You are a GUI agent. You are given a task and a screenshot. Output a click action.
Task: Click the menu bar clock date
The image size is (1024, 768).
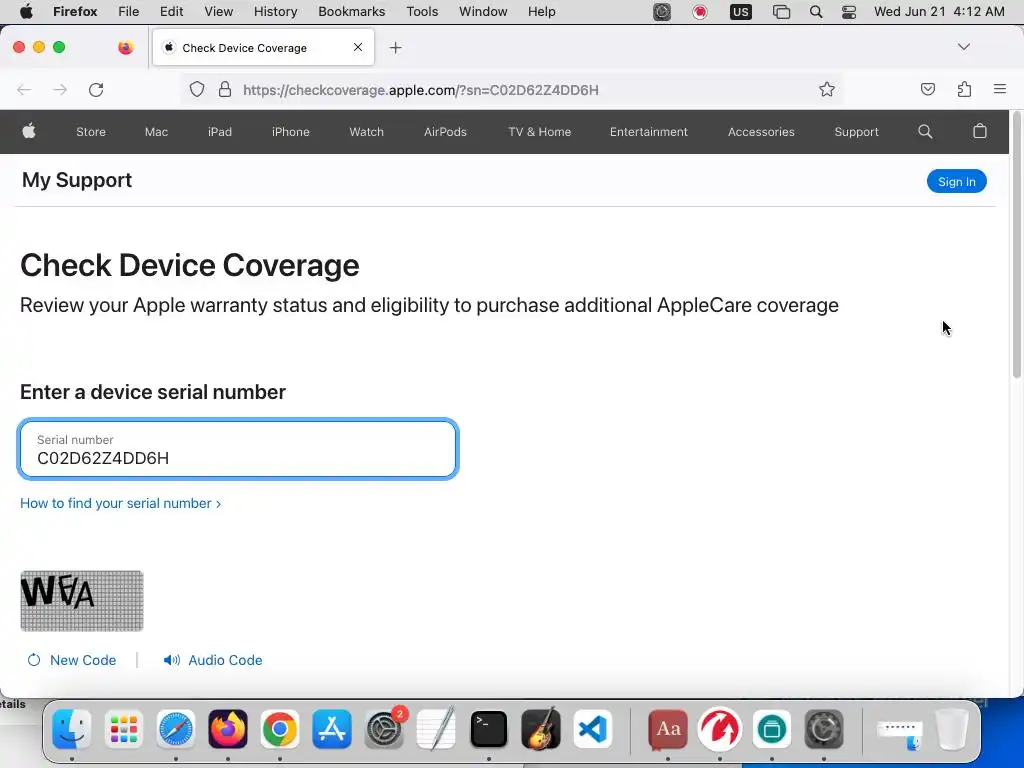pos(939,12)
